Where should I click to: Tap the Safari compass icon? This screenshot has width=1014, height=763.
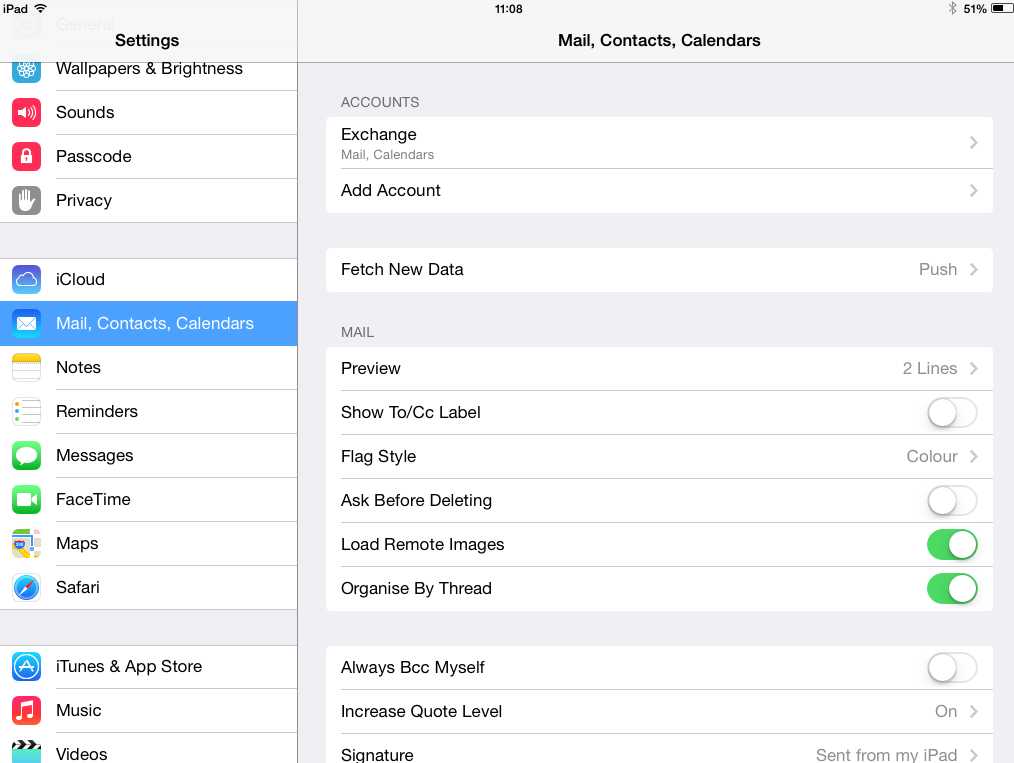click(x=27, y=588)
